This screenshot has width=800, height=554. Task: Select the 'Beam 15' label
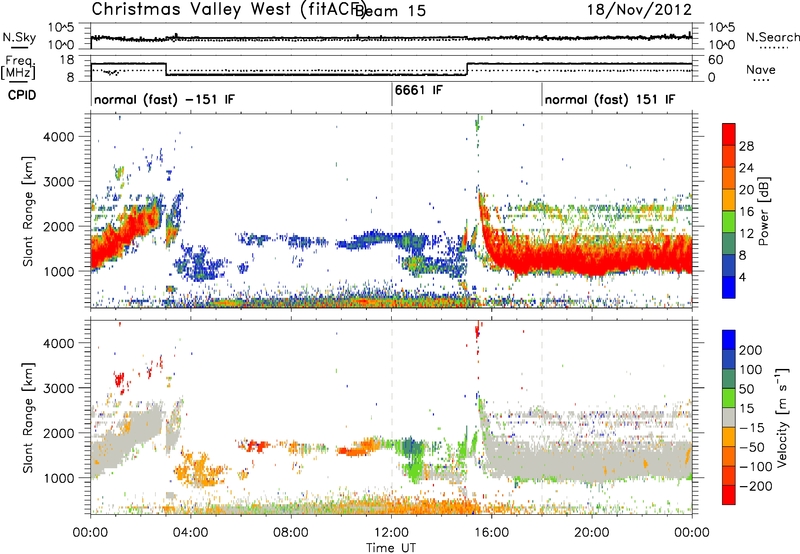tap(390, 11)
